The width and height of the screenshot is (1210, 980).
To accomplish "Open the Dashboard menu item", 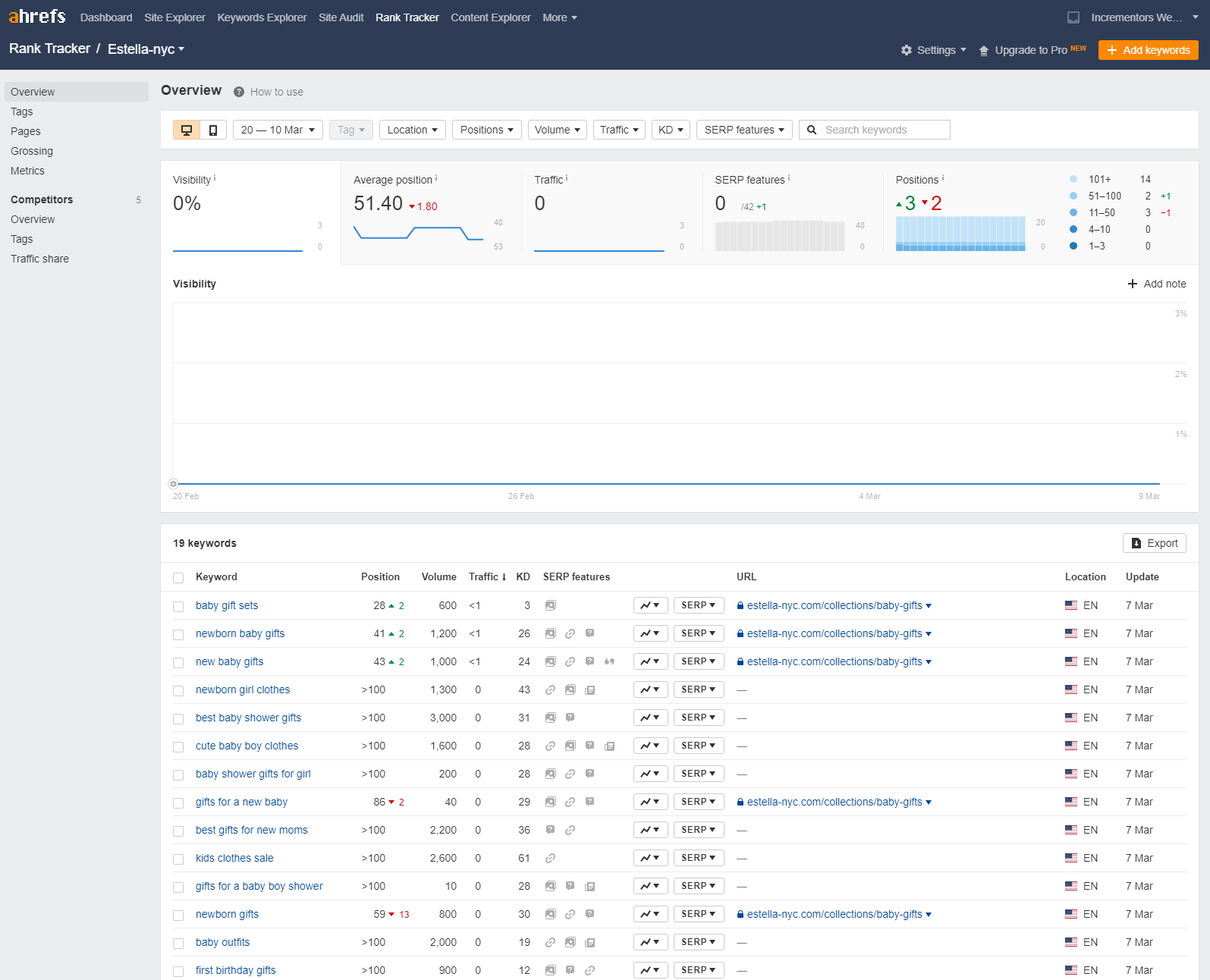I will pos(106,17).
